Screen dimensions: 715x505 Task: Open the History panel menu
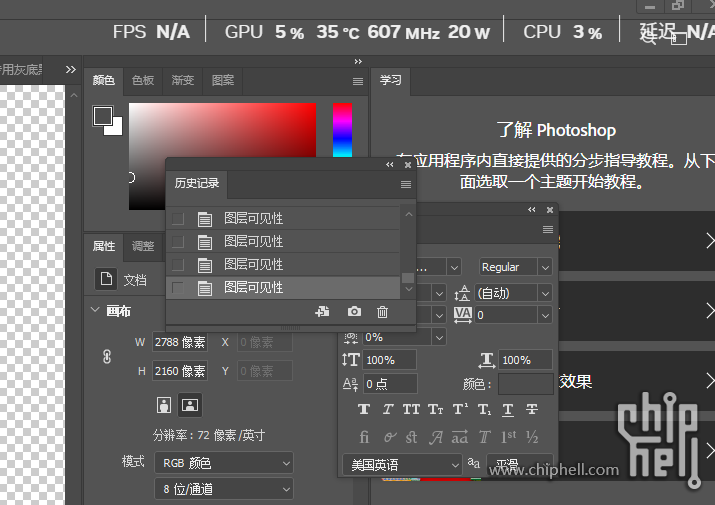point(406,184)
